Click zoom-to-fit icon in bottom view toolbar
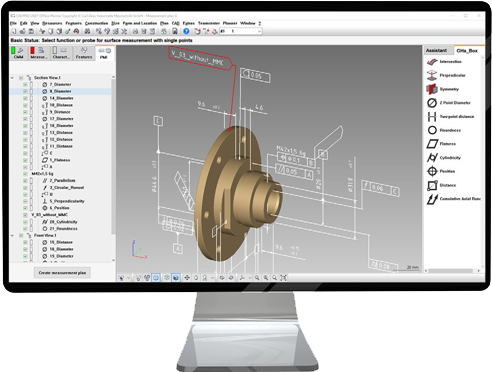 point(283,278)
